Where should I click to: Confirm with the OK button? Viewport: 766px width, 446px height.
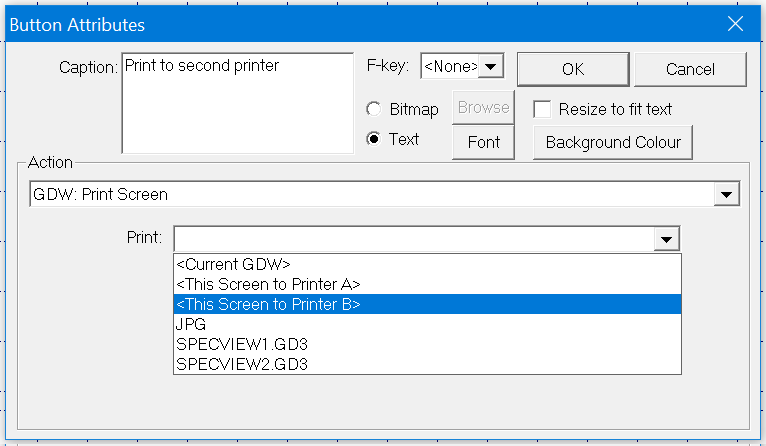click(x=572, y=69)
